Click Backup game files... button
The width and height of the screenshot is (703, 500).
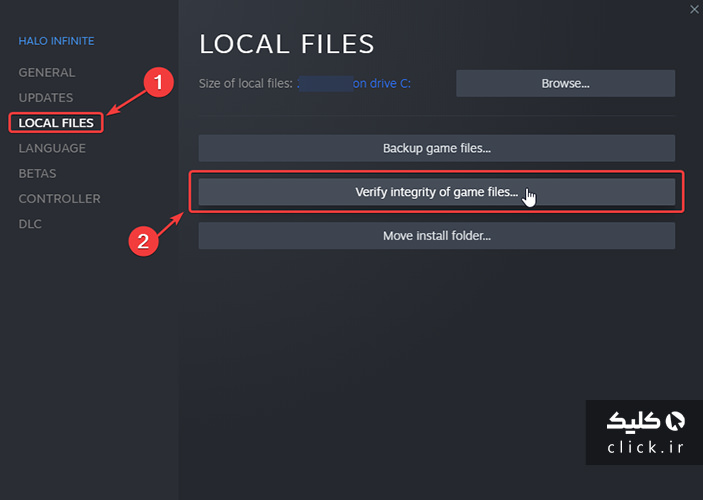click(437, 148)
